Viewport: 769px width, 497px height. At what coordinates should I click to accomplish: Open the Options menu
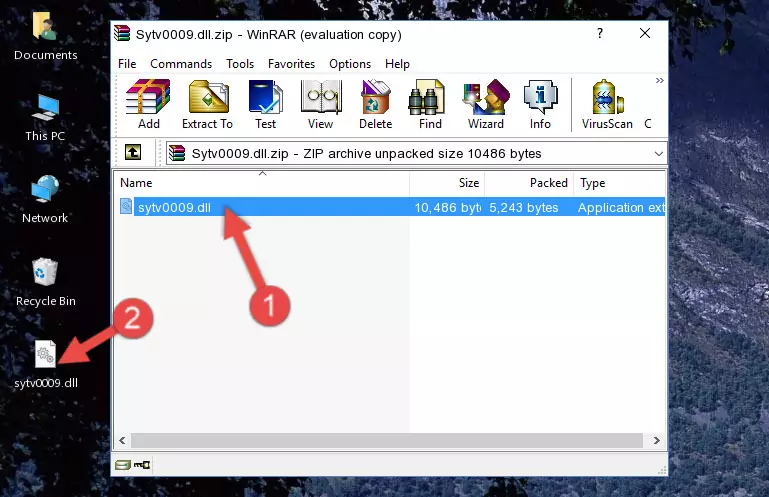pos(350,64)
